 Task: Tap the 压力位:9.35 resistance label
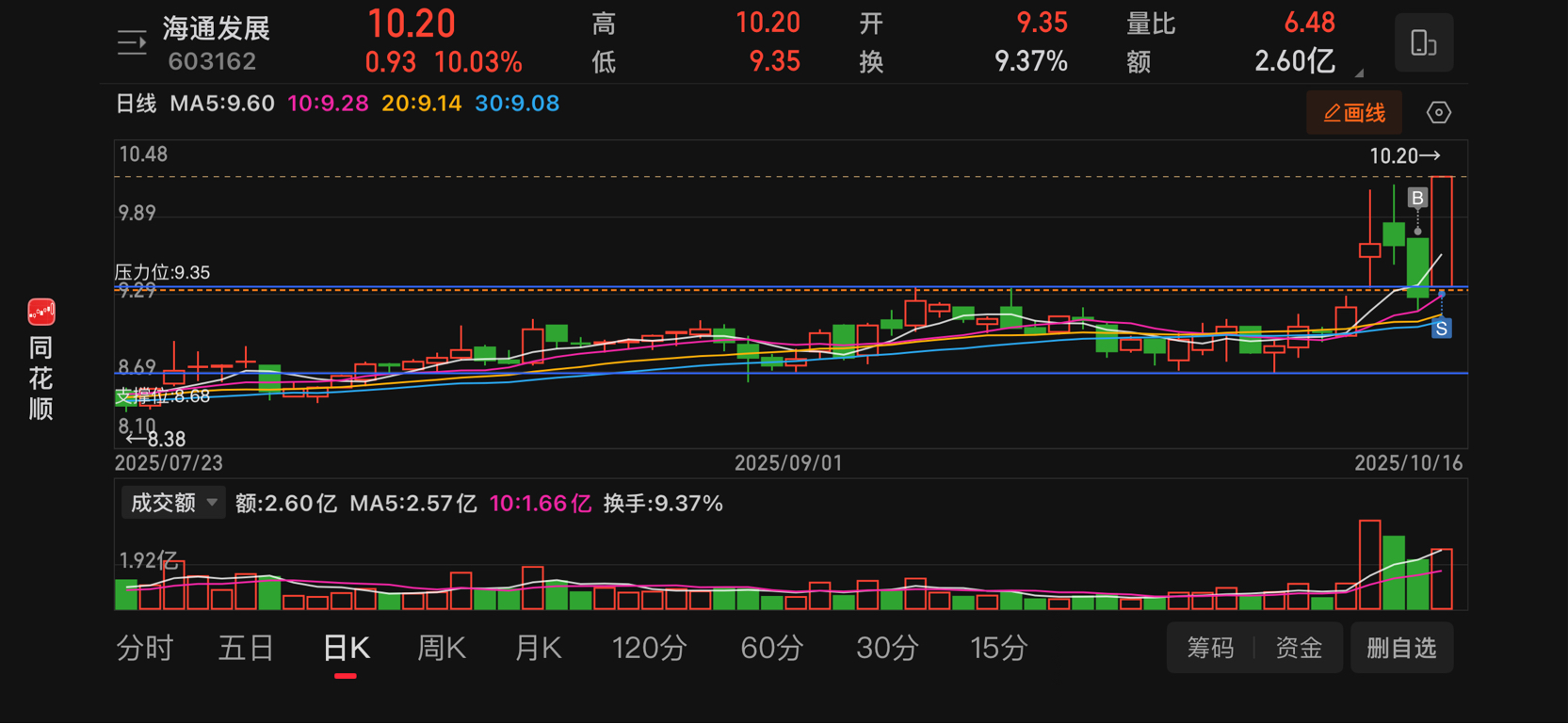click(x=162, y=273)
